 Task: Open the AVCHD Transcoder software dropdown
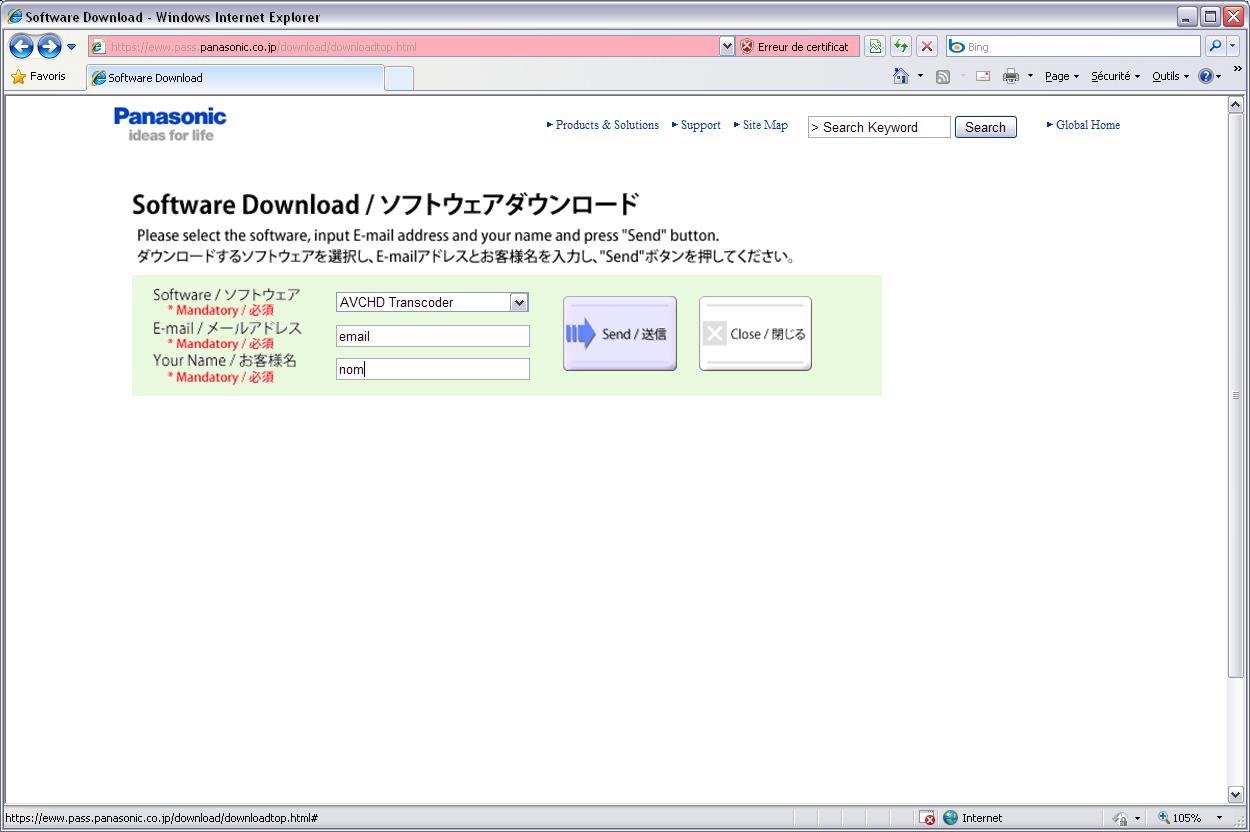(432, 302)
